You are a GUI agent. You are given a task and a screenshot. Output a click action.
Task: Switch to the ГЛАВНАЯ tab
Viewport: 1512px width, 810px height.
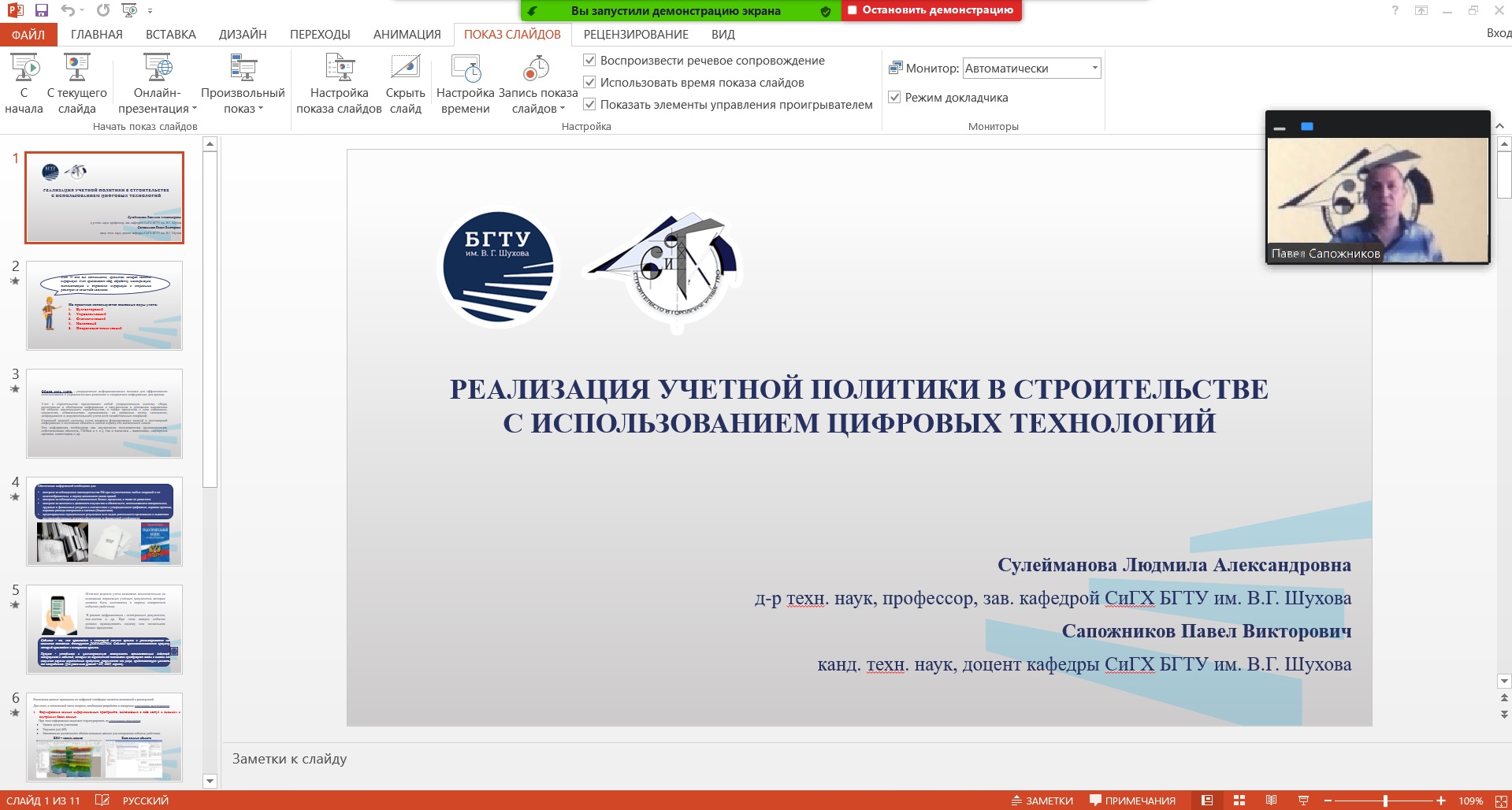click(x=97, y=35)
